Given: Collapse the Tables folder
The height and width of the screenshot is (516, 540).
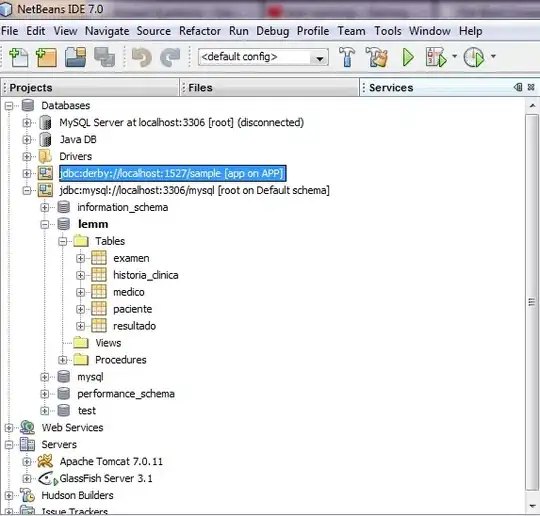Looking at the screenshot, I should tap(62, 241).
